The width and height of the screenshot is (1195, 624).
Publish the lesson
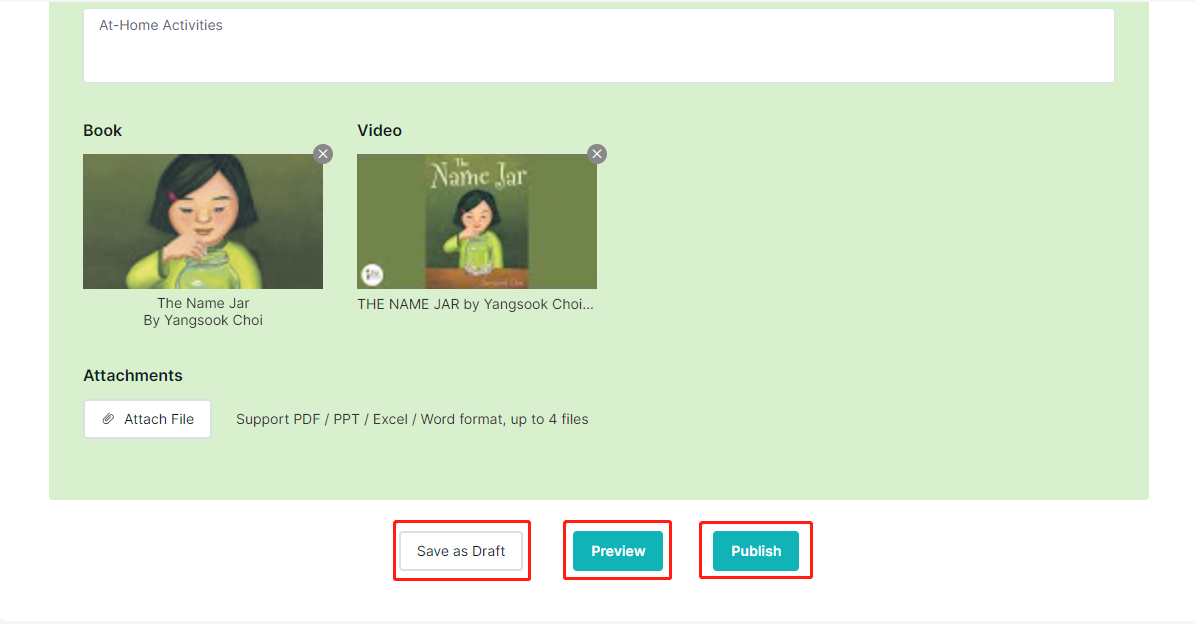point(756,551)
